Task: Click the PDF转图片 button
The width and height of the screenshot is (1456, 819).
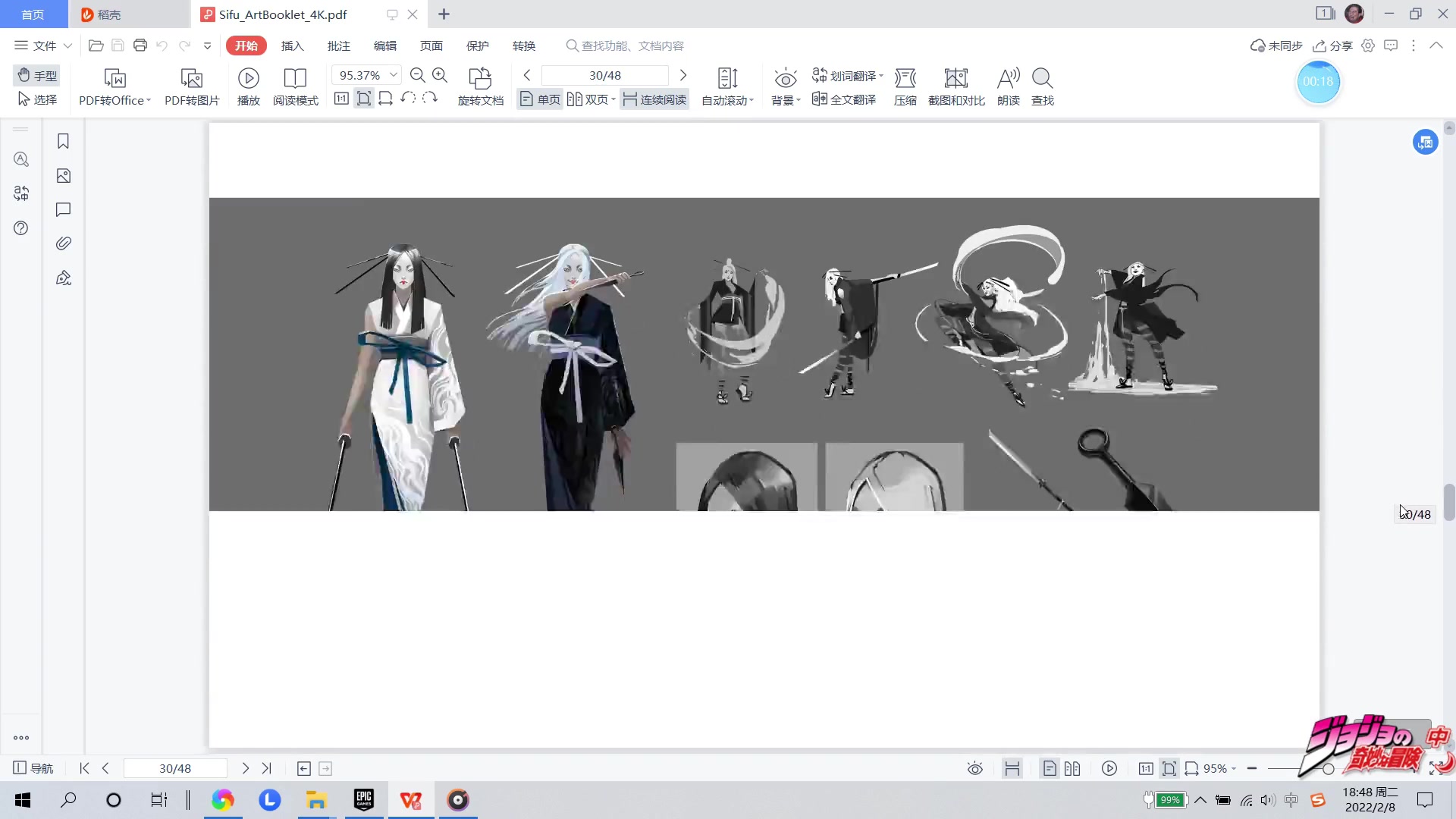Action: coord(192,86)
